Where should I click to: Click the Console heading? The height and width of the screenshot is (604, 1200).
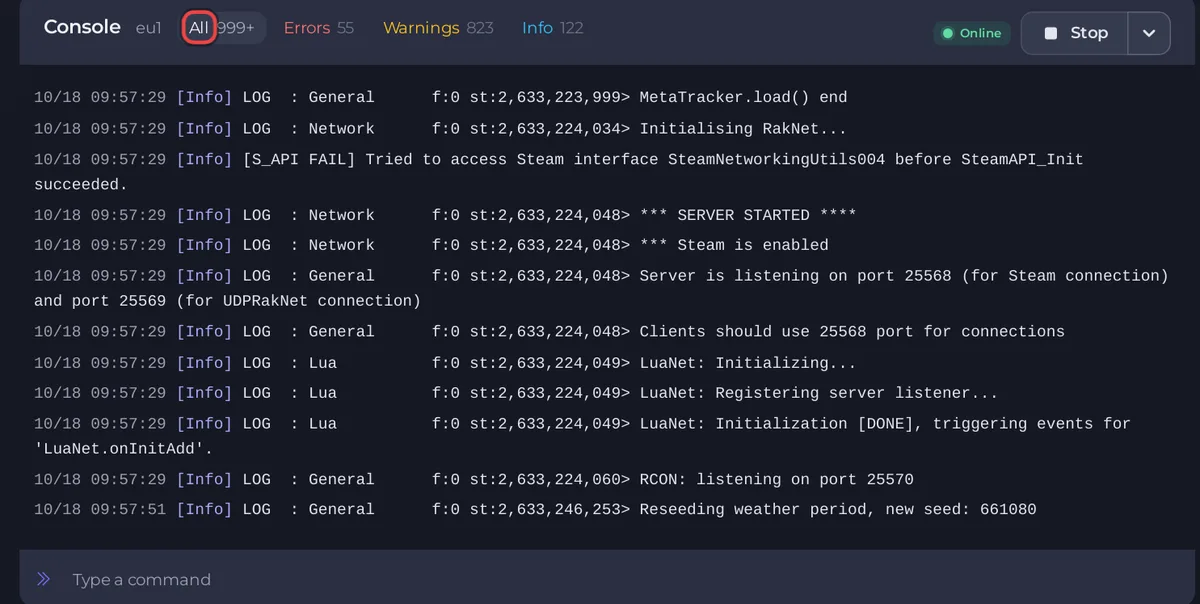click(82, 27)
